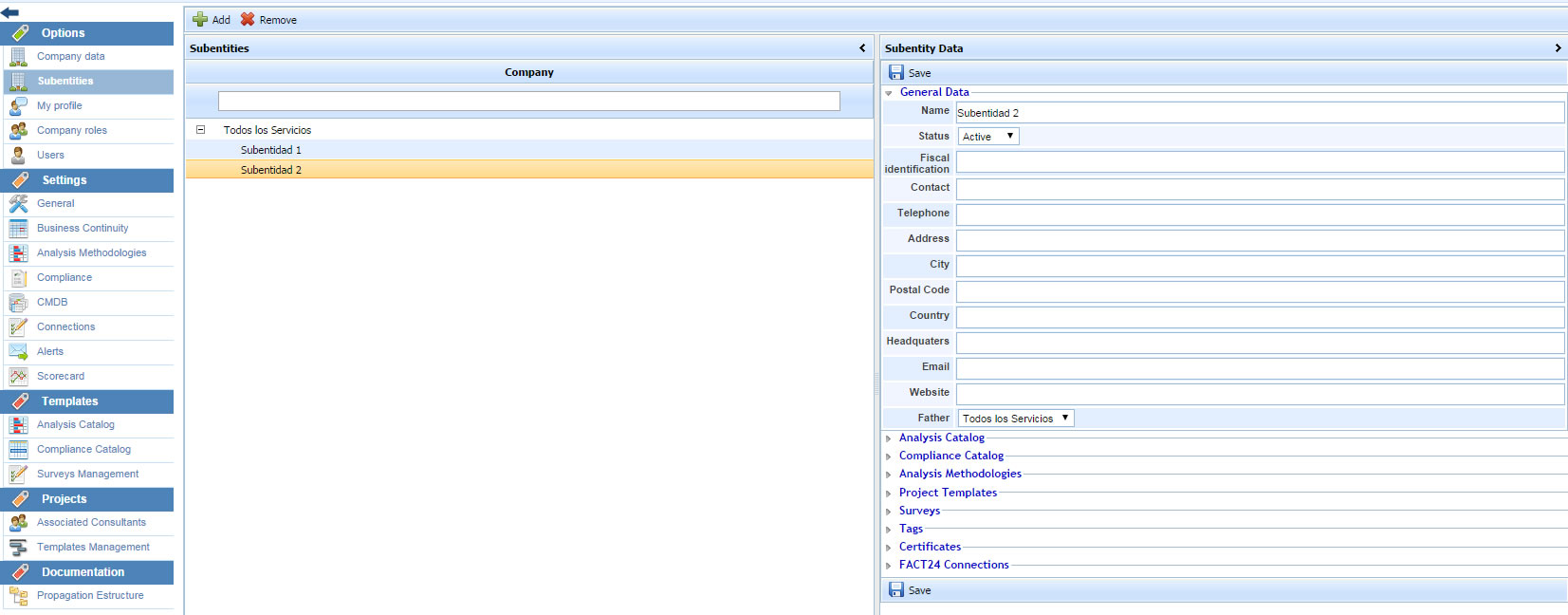Viewport: 1568px width, 615px height.
Task: Click the red Remove X icon
Action: point(248,19)
